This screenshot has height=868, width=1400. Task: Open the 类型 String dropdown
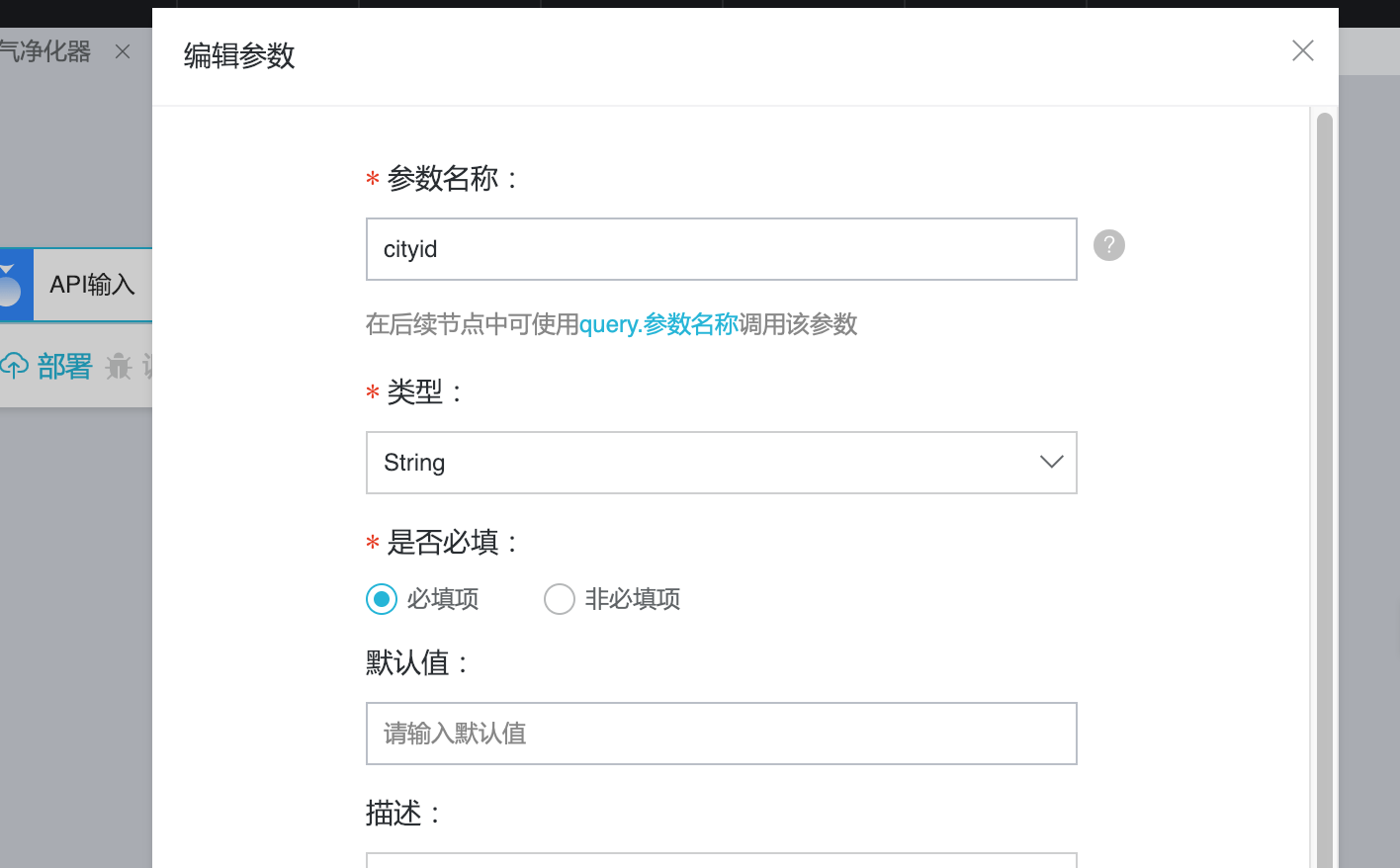click(721, 463)
